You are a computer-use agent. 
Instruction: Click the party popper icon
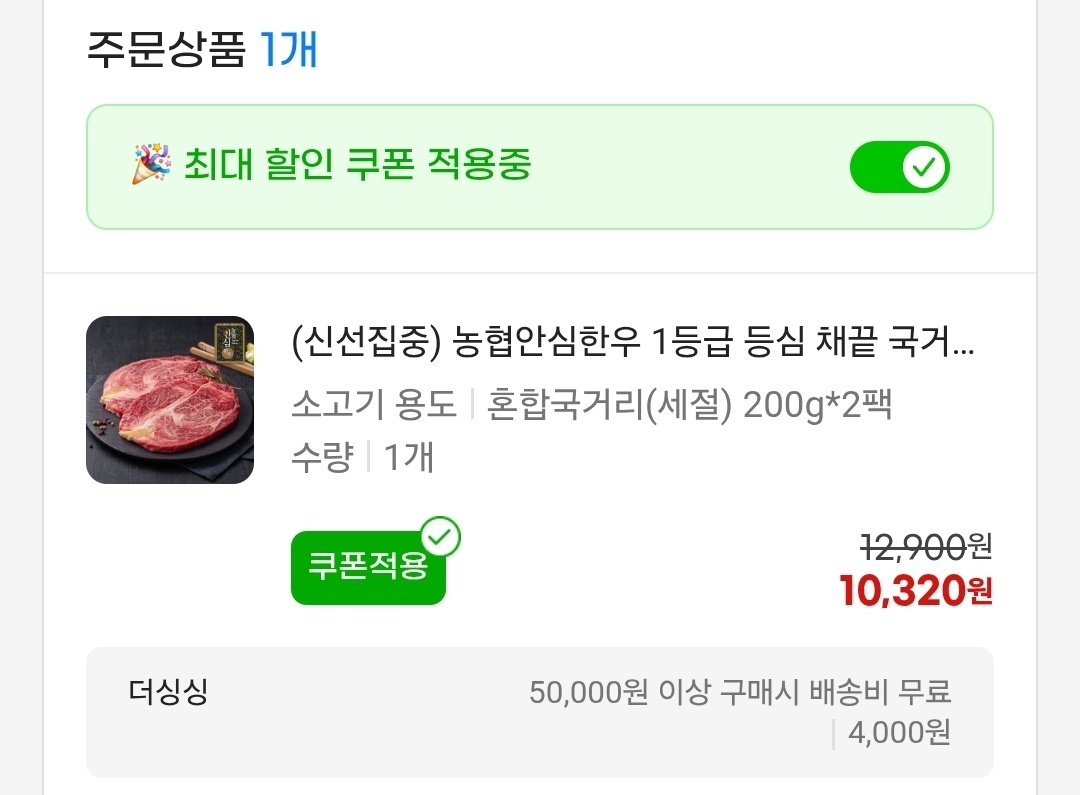tap(151, 164)
